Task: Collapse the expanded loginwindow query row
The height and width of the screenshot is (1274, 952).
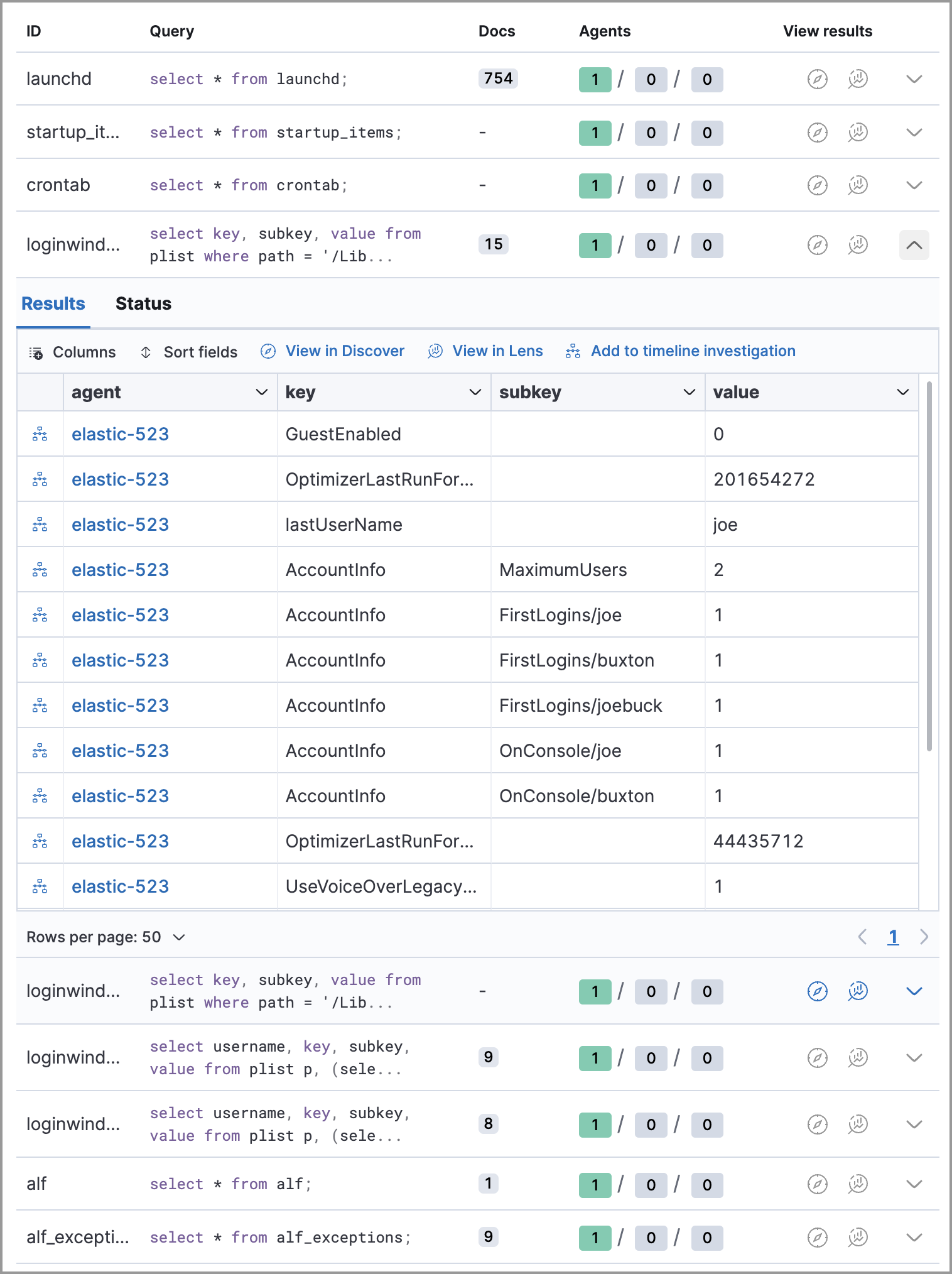Action: (x=914, y=245)
